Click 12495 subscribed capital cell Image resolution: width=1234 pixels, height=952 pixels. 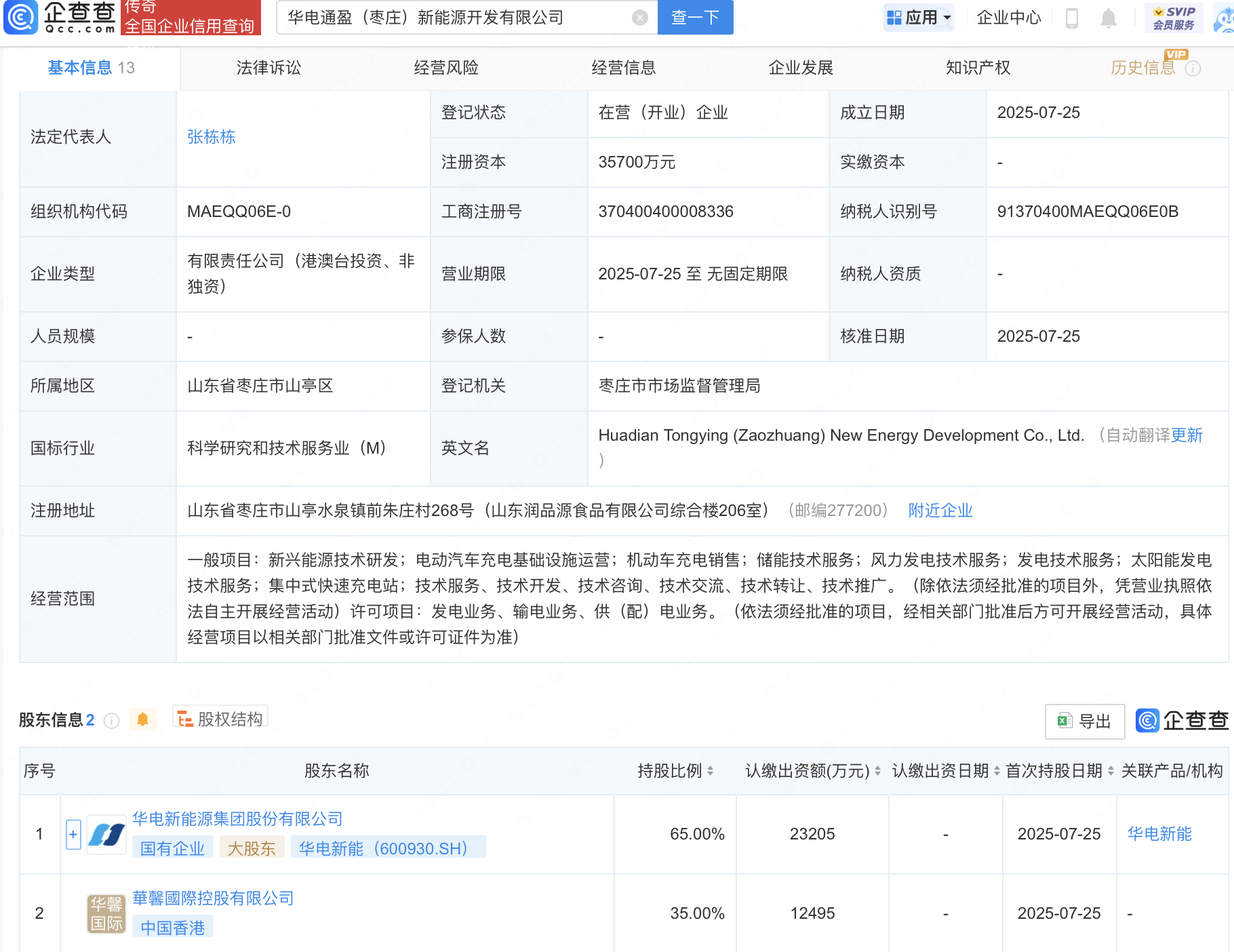coord(812,913)
